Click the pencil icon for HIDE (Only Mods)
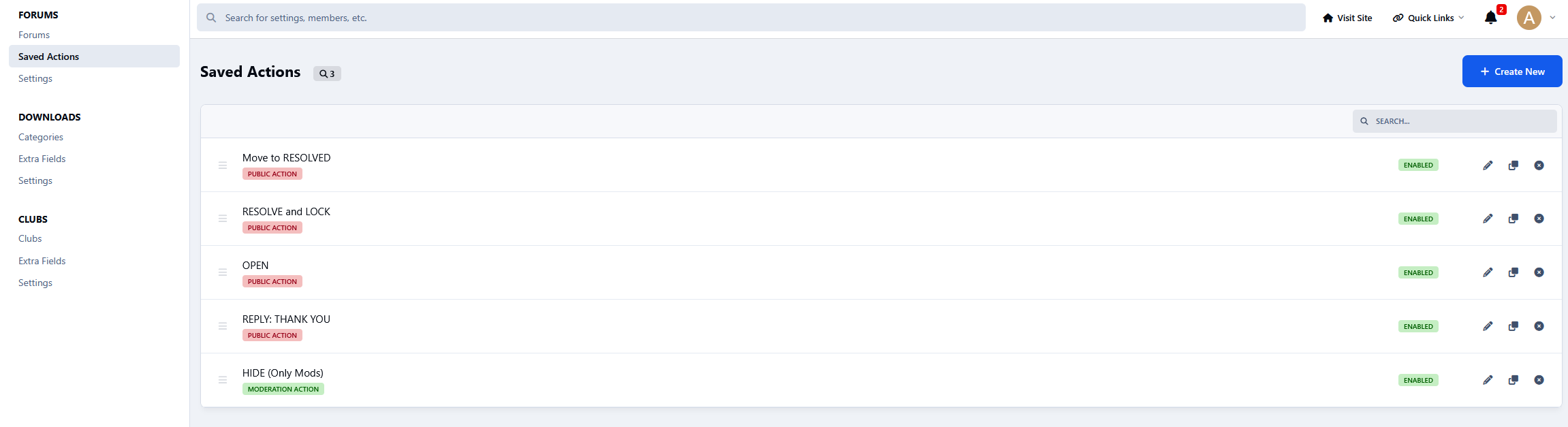 [x=1488, y=380]
